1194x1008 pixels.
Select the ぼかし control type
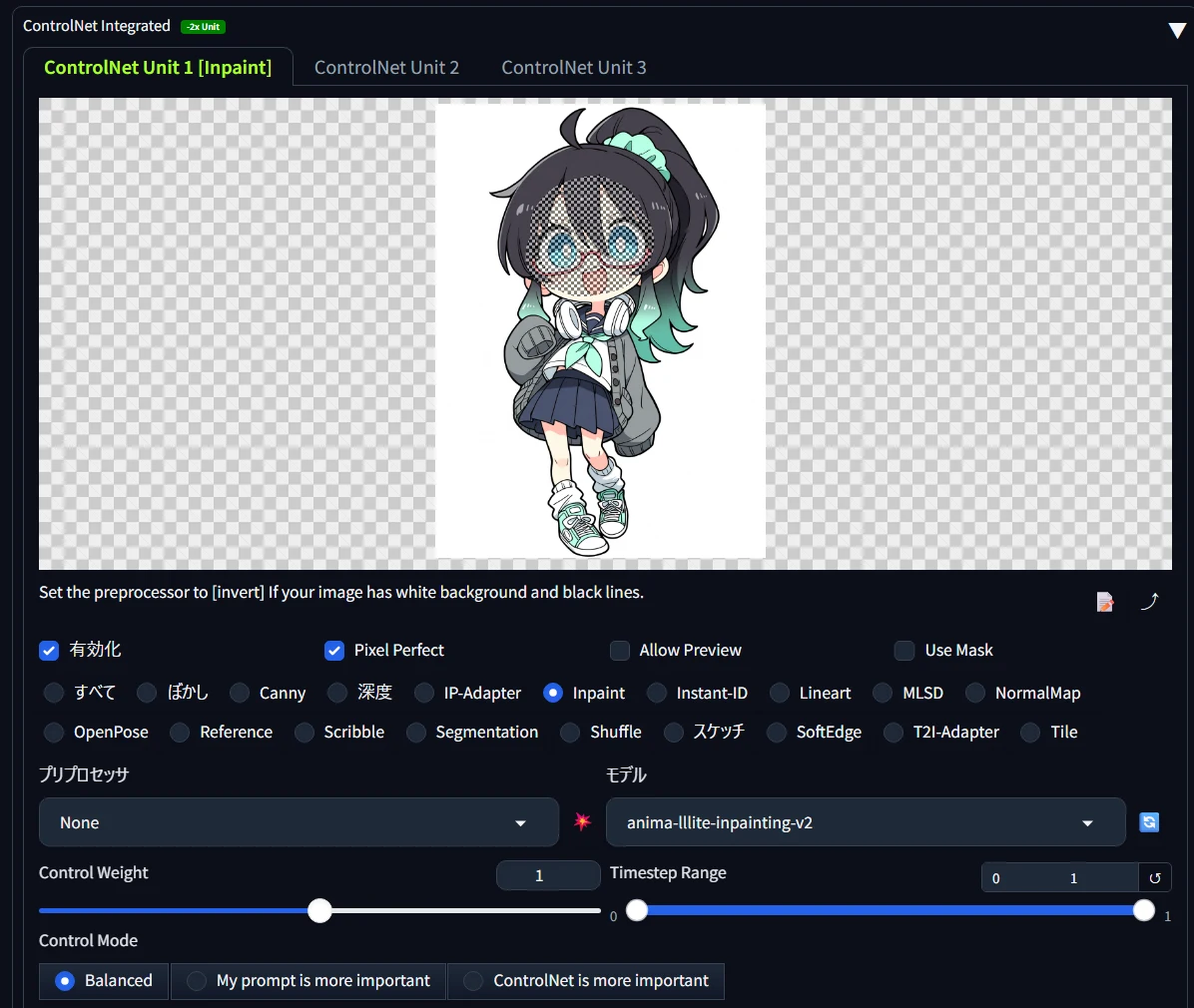147,693
